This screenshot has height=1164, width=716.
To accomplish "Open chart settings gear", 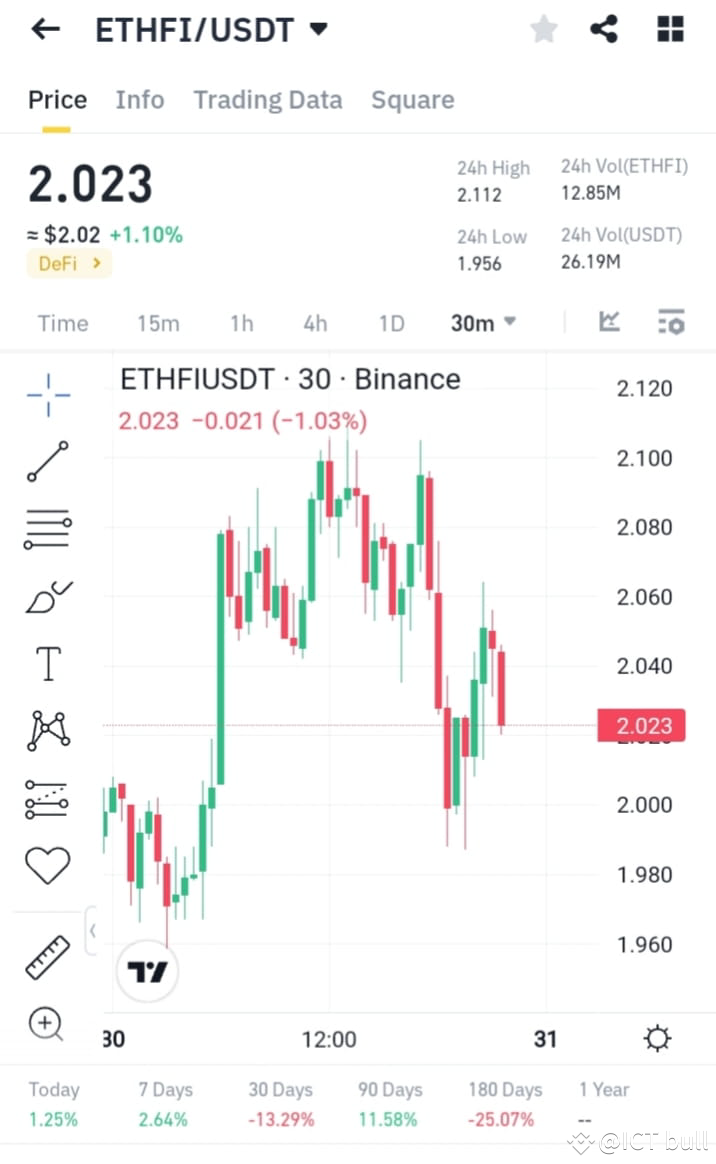I will tap(656, 1039).
